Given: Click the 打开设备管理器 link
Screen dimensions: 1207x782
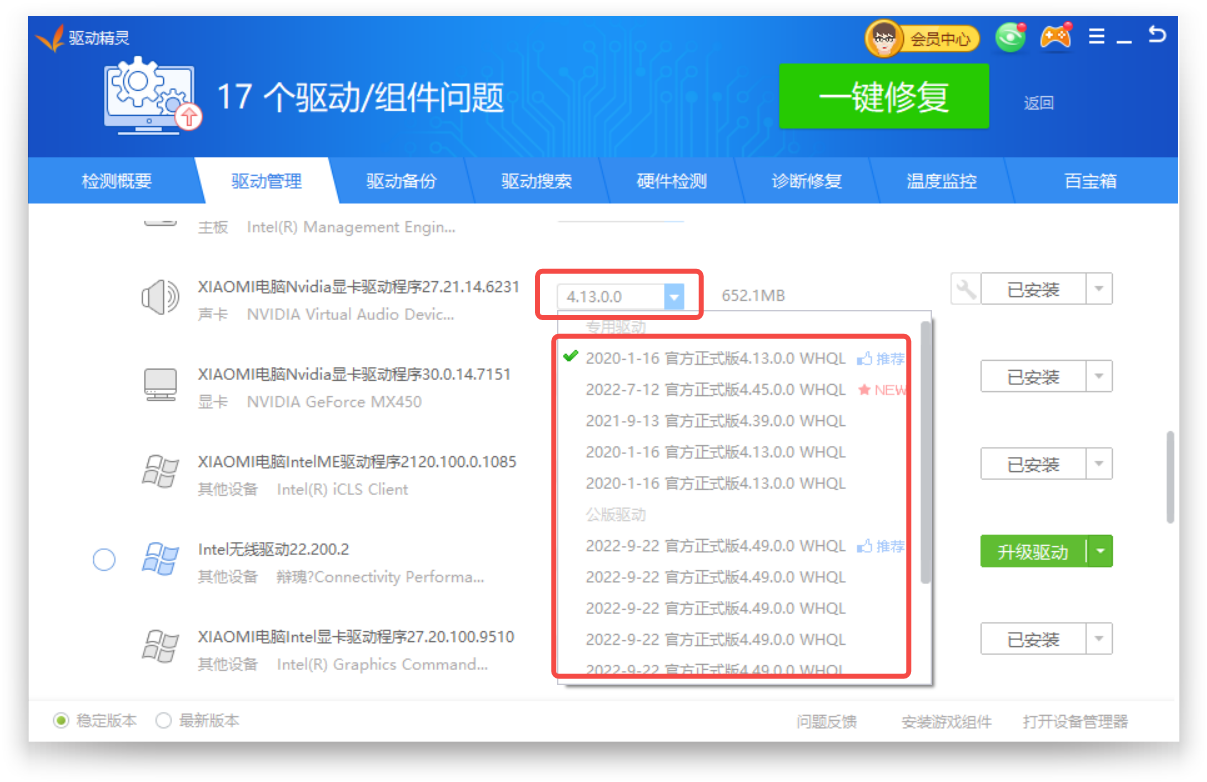Looking at the screenshot, I should (1075, 722).
